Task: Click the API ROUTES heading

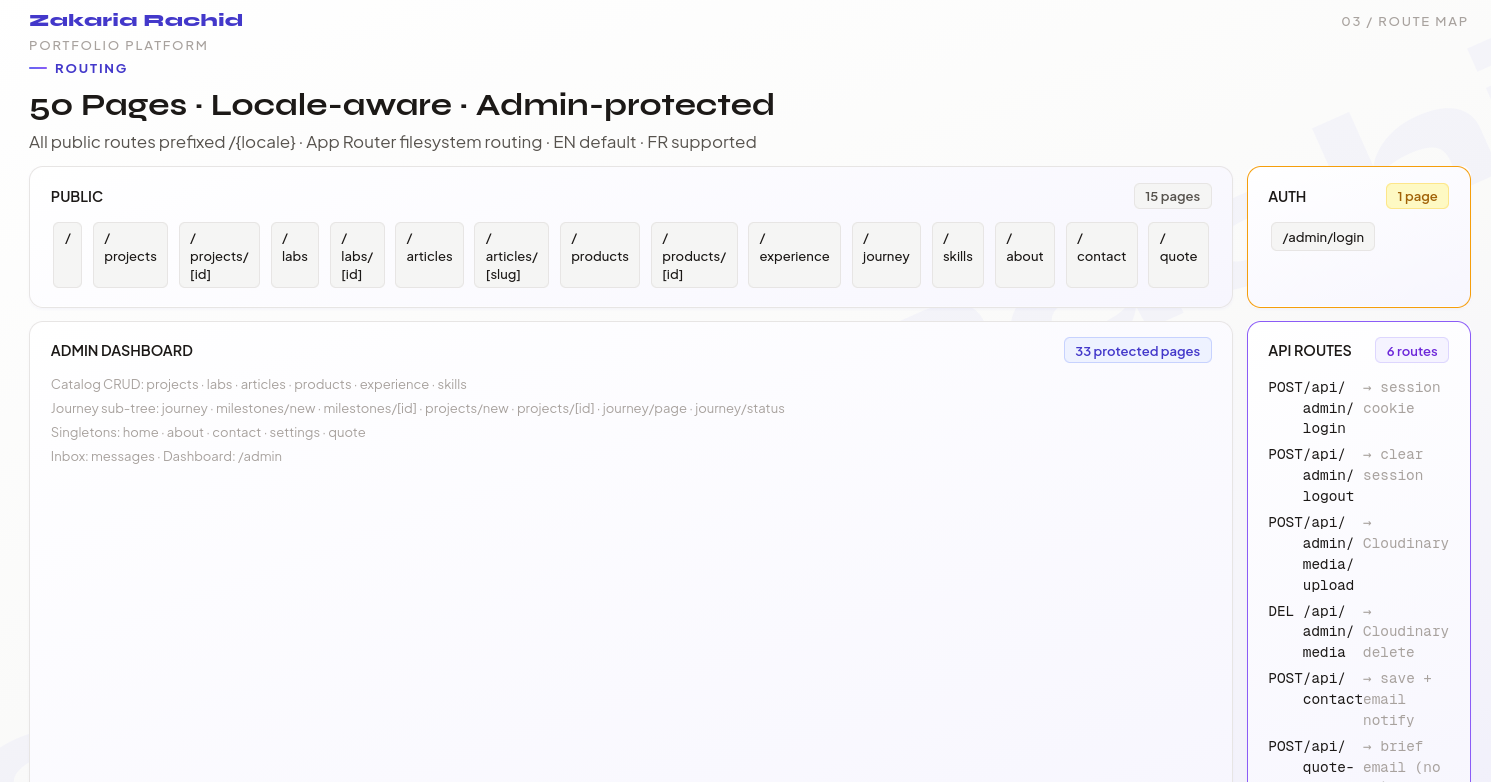Action: pos(1310,351)
